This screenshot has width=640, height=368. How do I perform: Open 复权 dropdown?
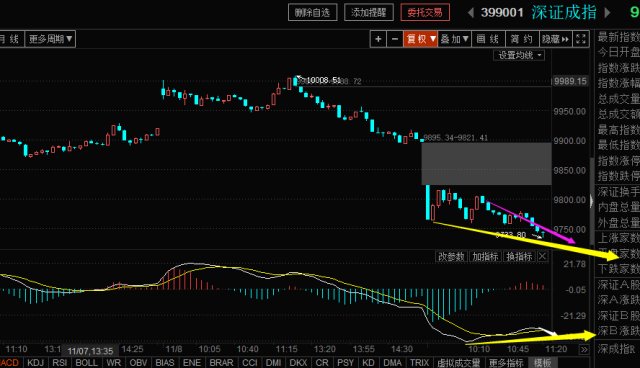tap(420, 39)
